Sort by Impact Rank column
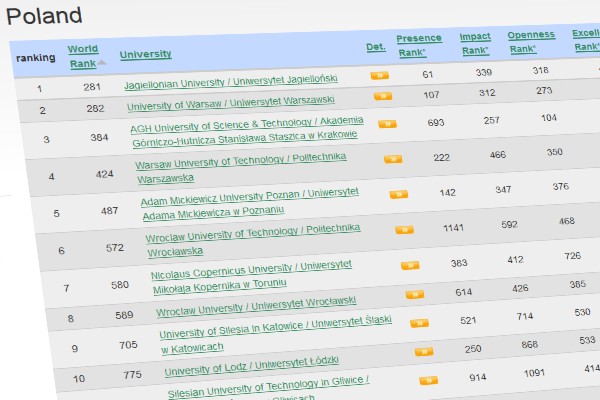 coord(475,43)
